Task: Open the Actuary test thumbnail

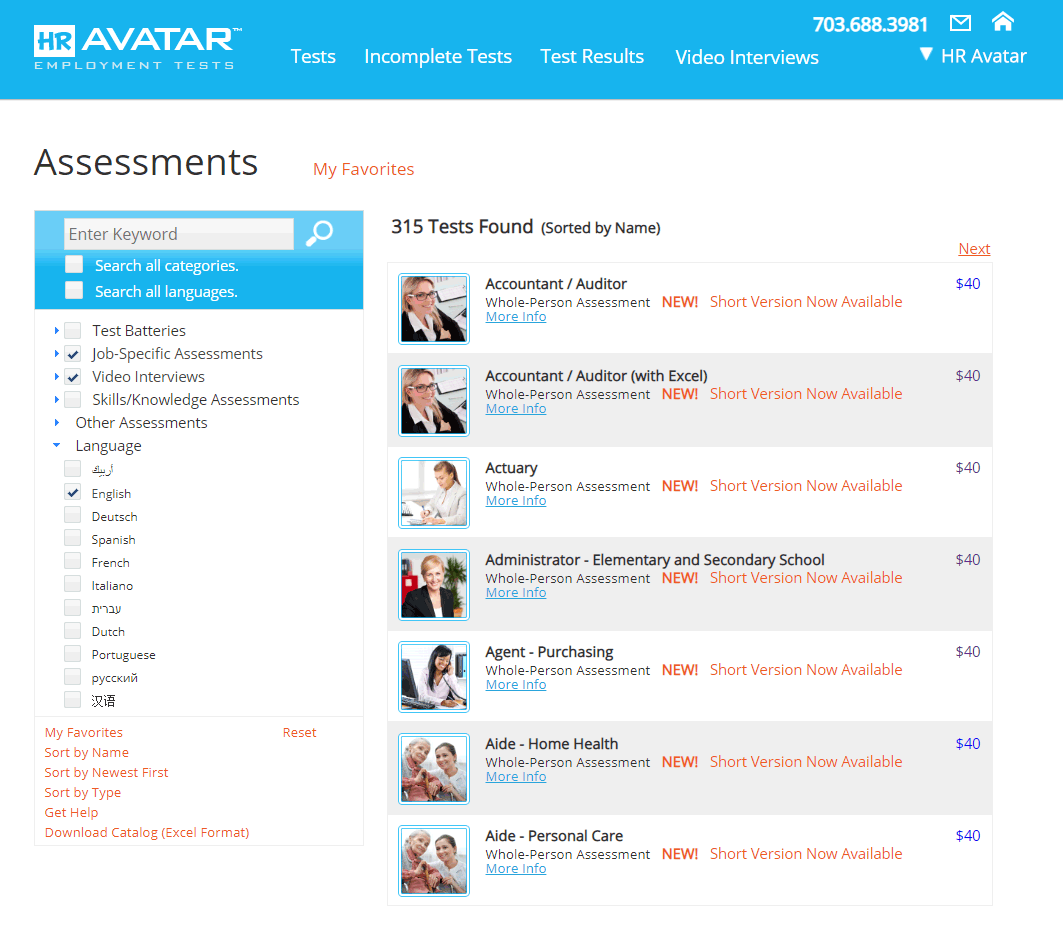Action: coord(433,493)
